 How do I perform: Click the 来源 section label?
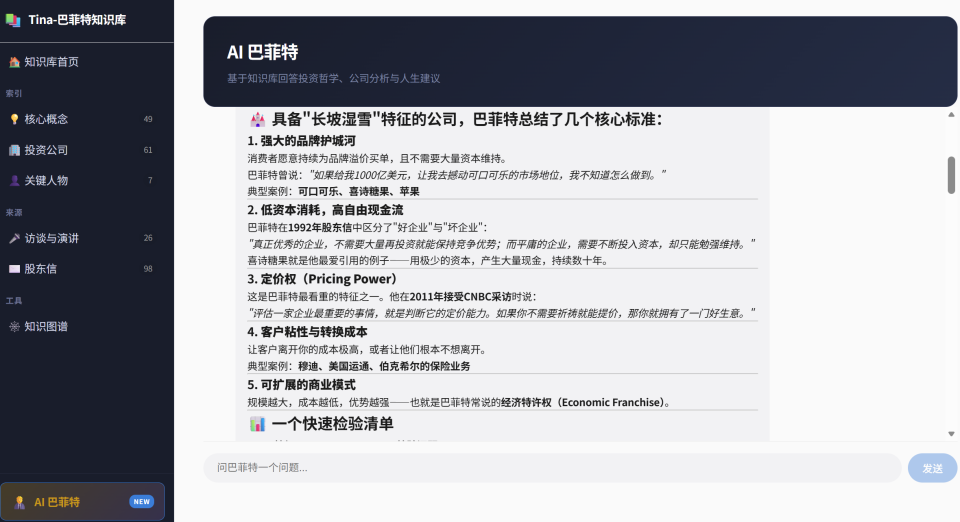pyautogui.click(x=13, y=212)
